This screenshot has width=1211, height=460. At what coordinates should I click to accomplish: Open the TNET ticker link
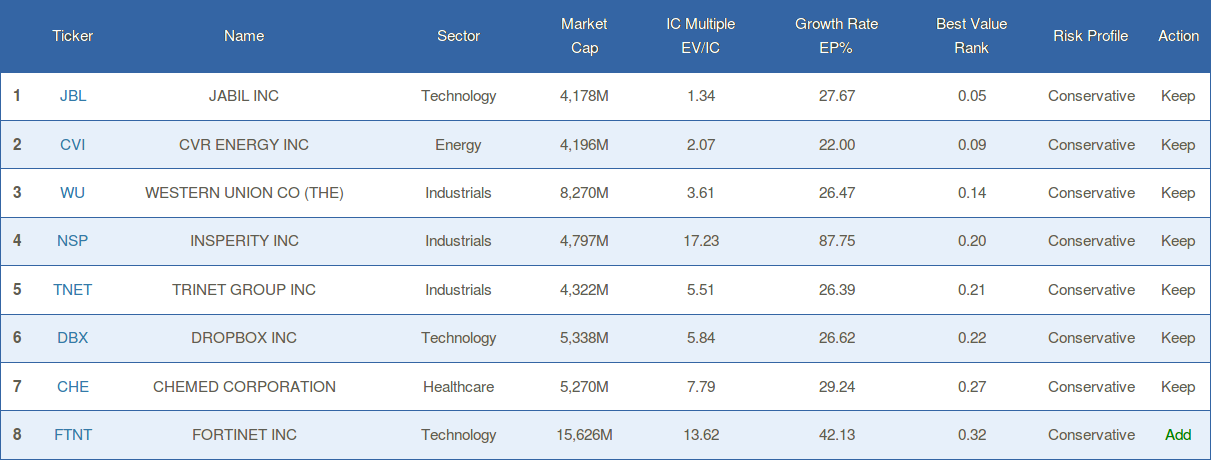73,290
